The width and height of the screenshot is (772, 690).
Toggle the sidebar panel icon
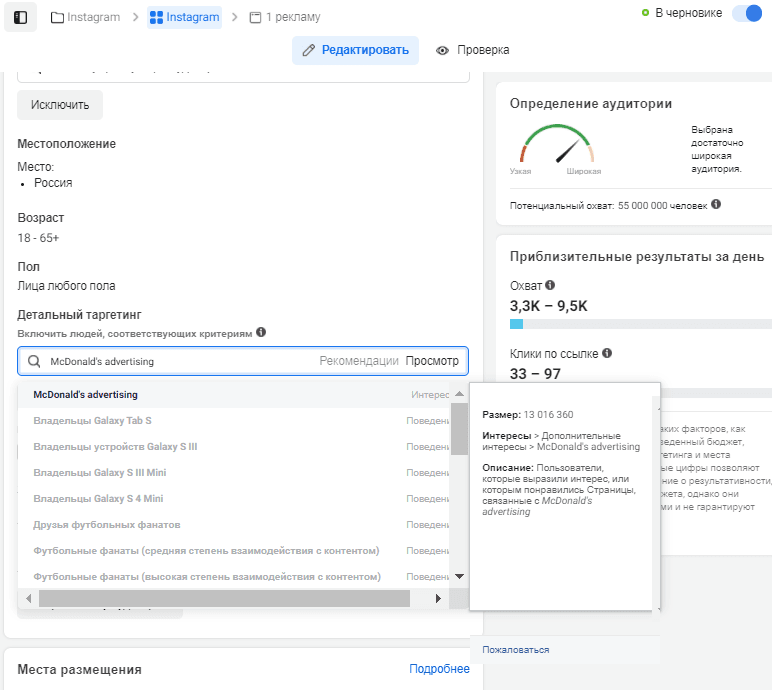20,17
